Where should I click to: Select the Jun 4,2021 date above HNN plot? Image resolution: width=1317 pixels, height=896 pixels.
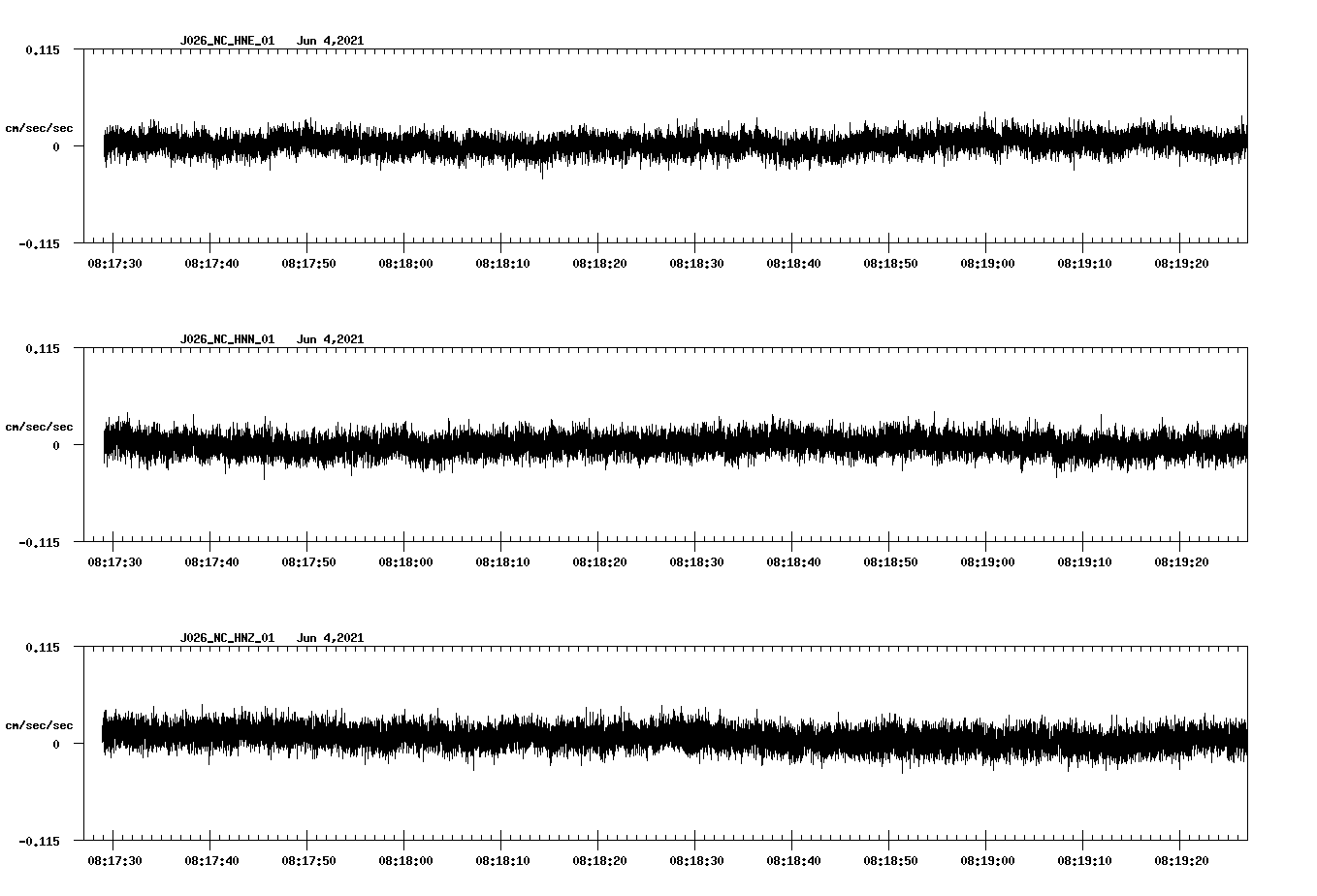[x=330, y=339]
